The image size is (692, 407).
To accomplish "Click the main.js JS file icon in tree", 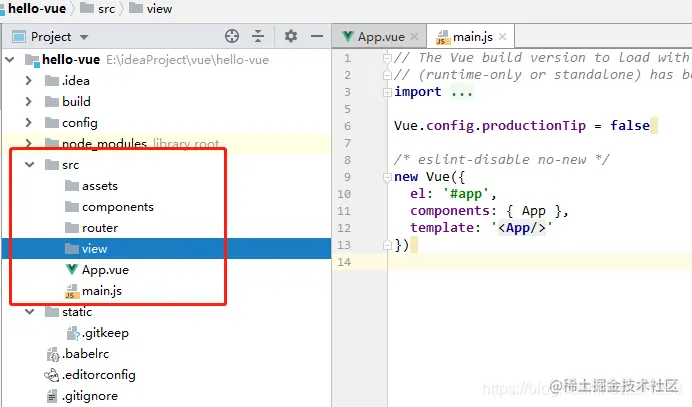I will [71, 291].
